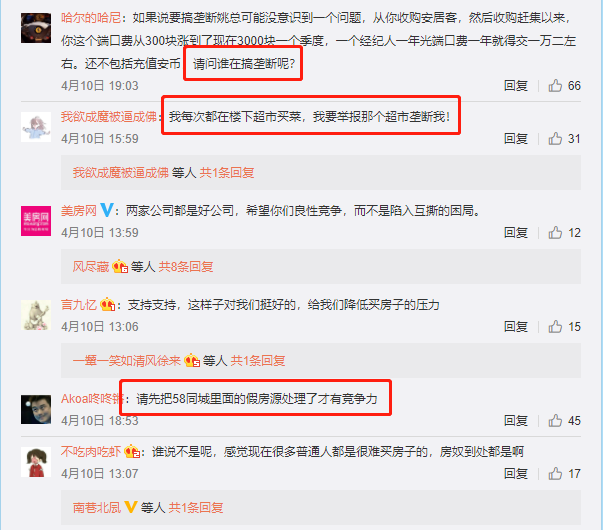603x530 pixels.
Task: Click 美房网's blue V verification badge
Action: [107, 210]
